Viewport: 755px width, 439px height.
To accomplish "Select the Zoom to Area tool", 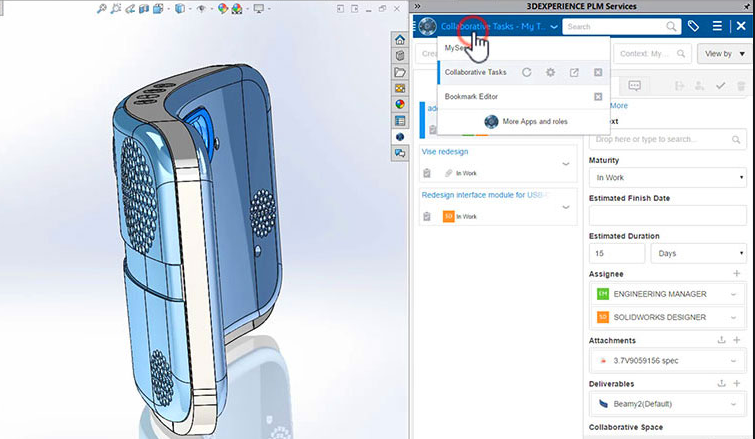I will click(x=116, y=9).
